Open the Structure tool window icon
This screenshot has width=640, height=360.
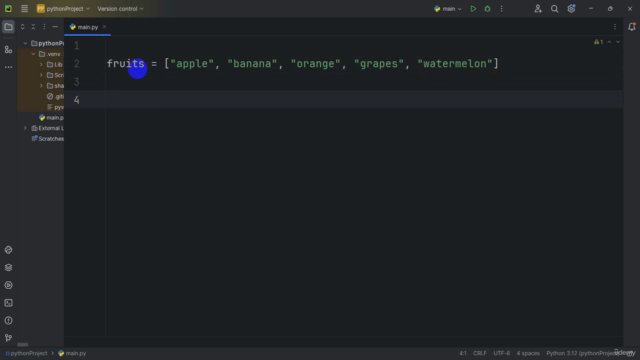pyautogui.click(x=8, y=50)
